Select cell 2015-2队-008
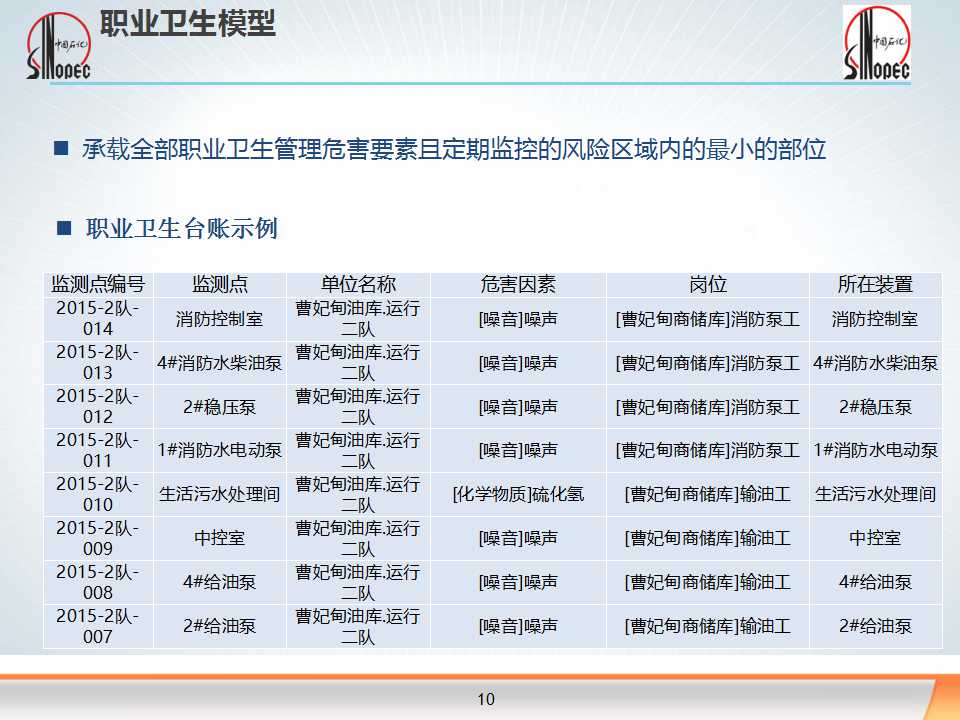 coord(98,583)
